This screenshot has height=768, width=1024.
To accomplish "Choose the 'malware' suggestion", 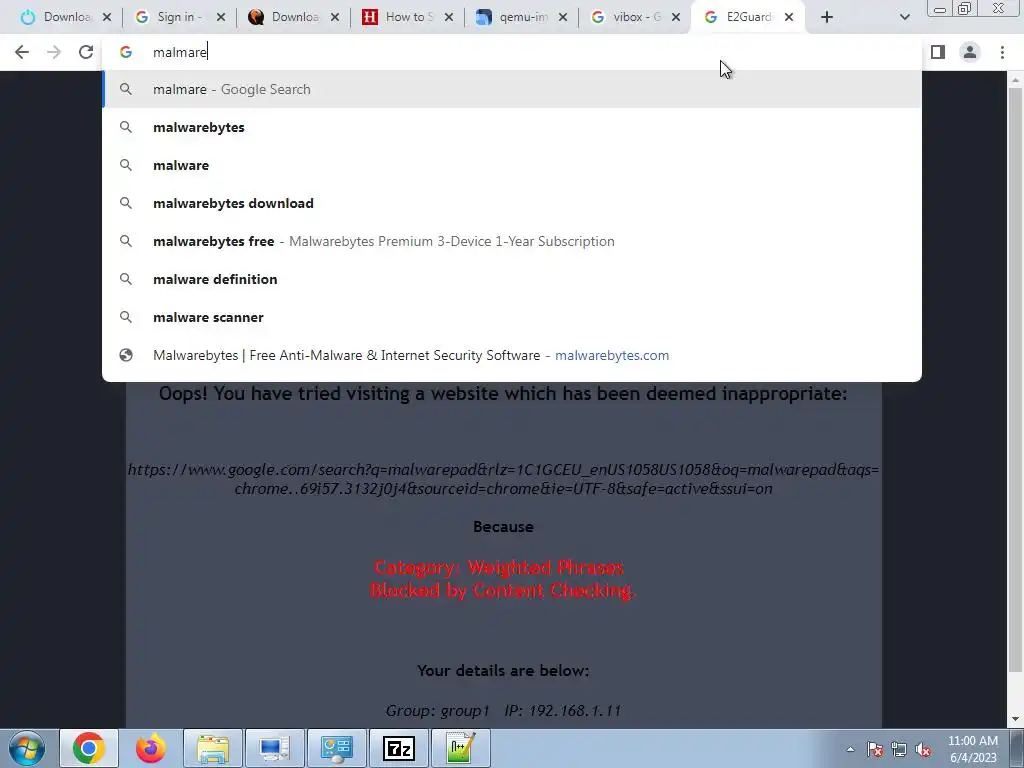I will click(x=512, y=165).
